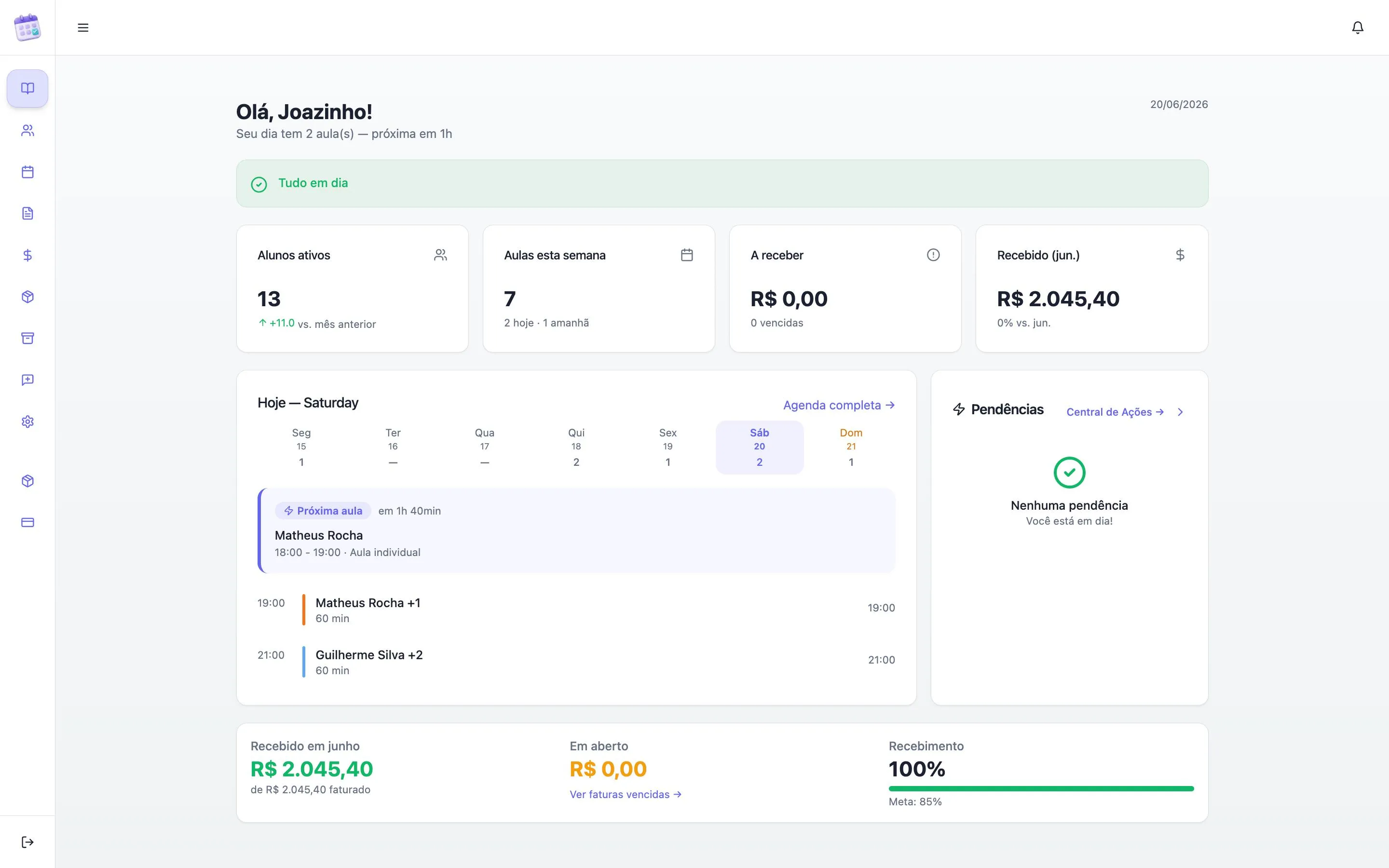This screenshot has height=868, width=1389.
Task: Click the 2 hoje · 1 amanhã text
Action: 546,323
